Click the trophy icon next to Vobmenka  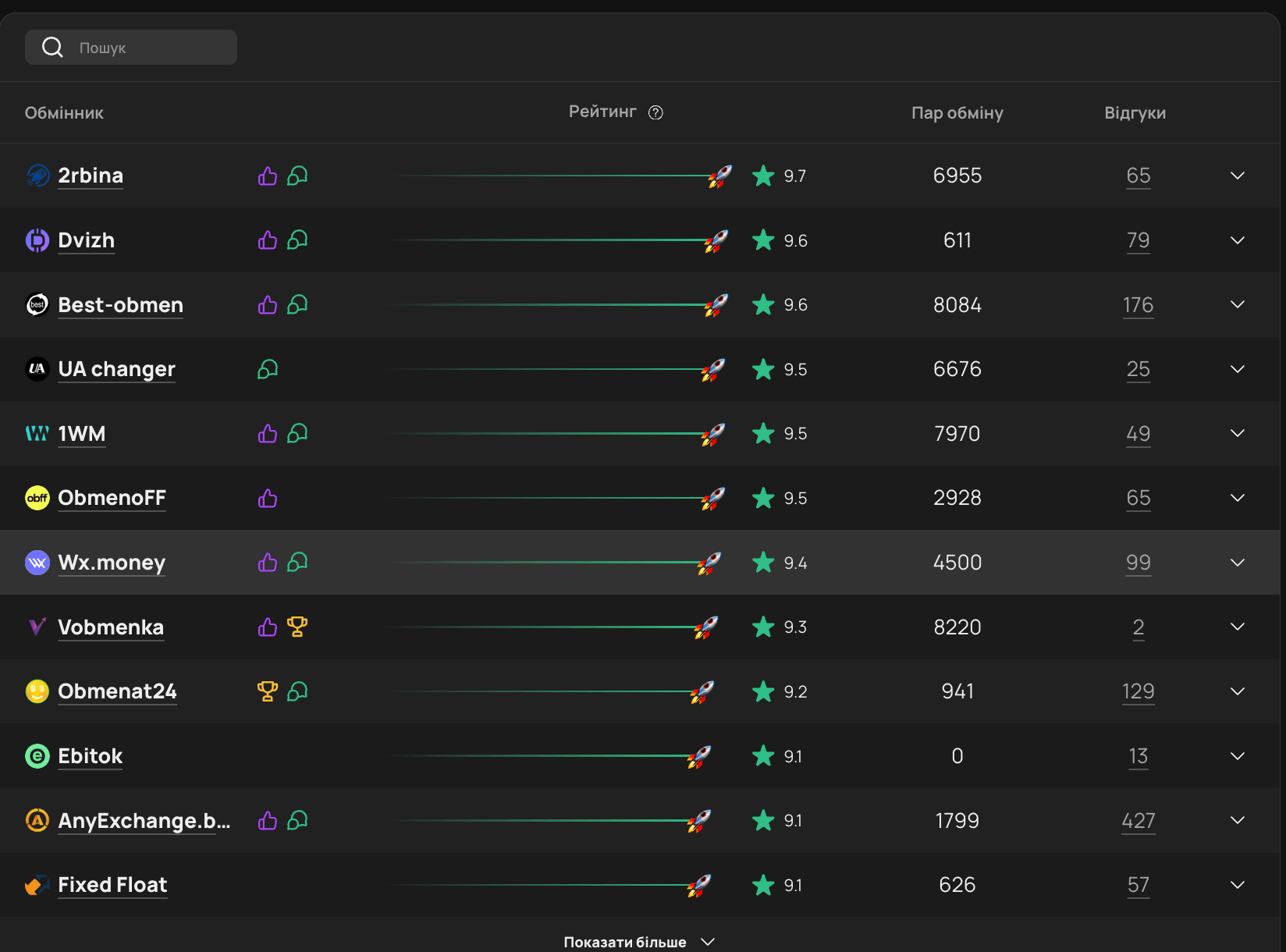pos(297,627)
